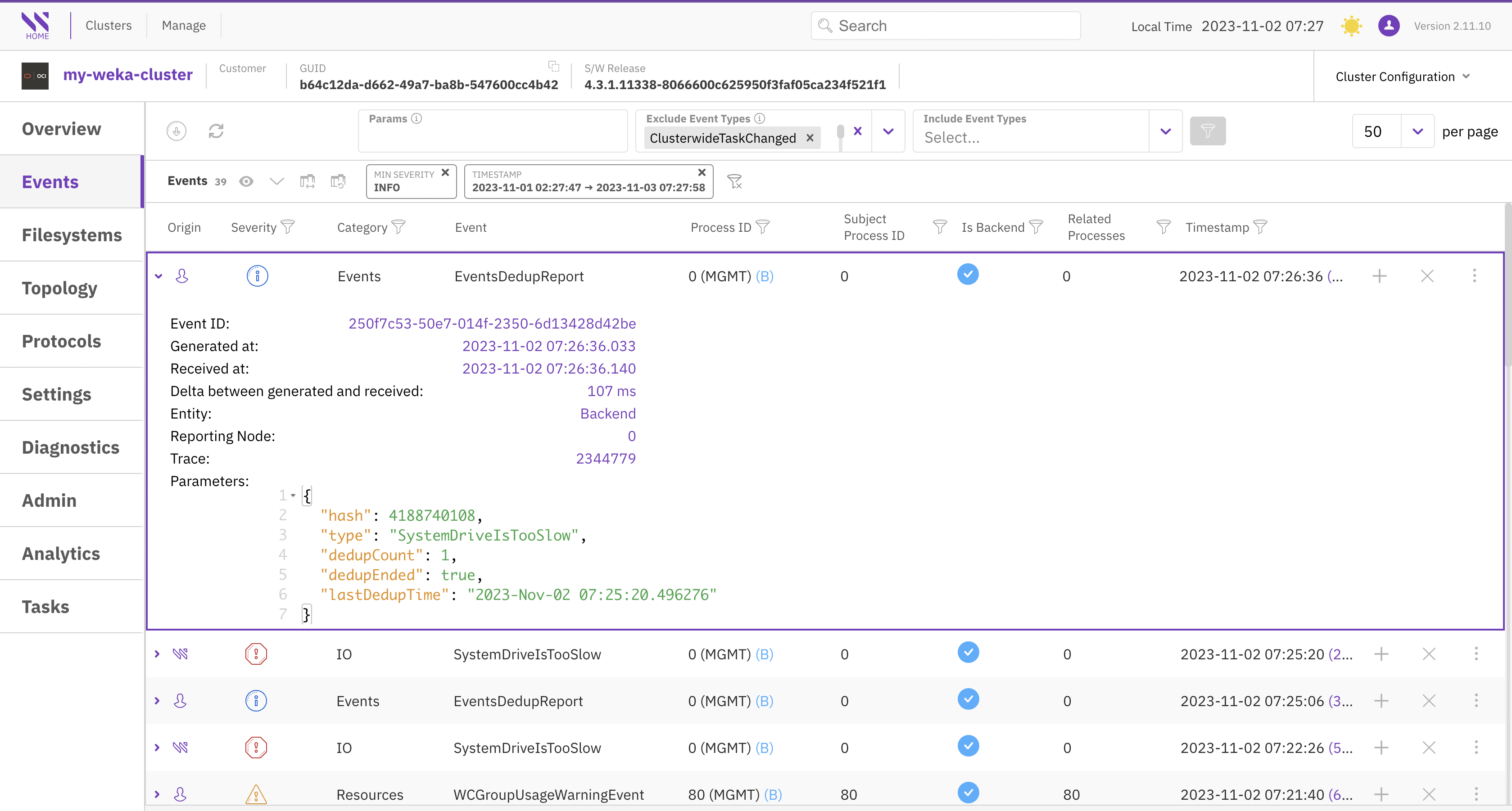Click the clear all filters icon

(x=734, y=181)
